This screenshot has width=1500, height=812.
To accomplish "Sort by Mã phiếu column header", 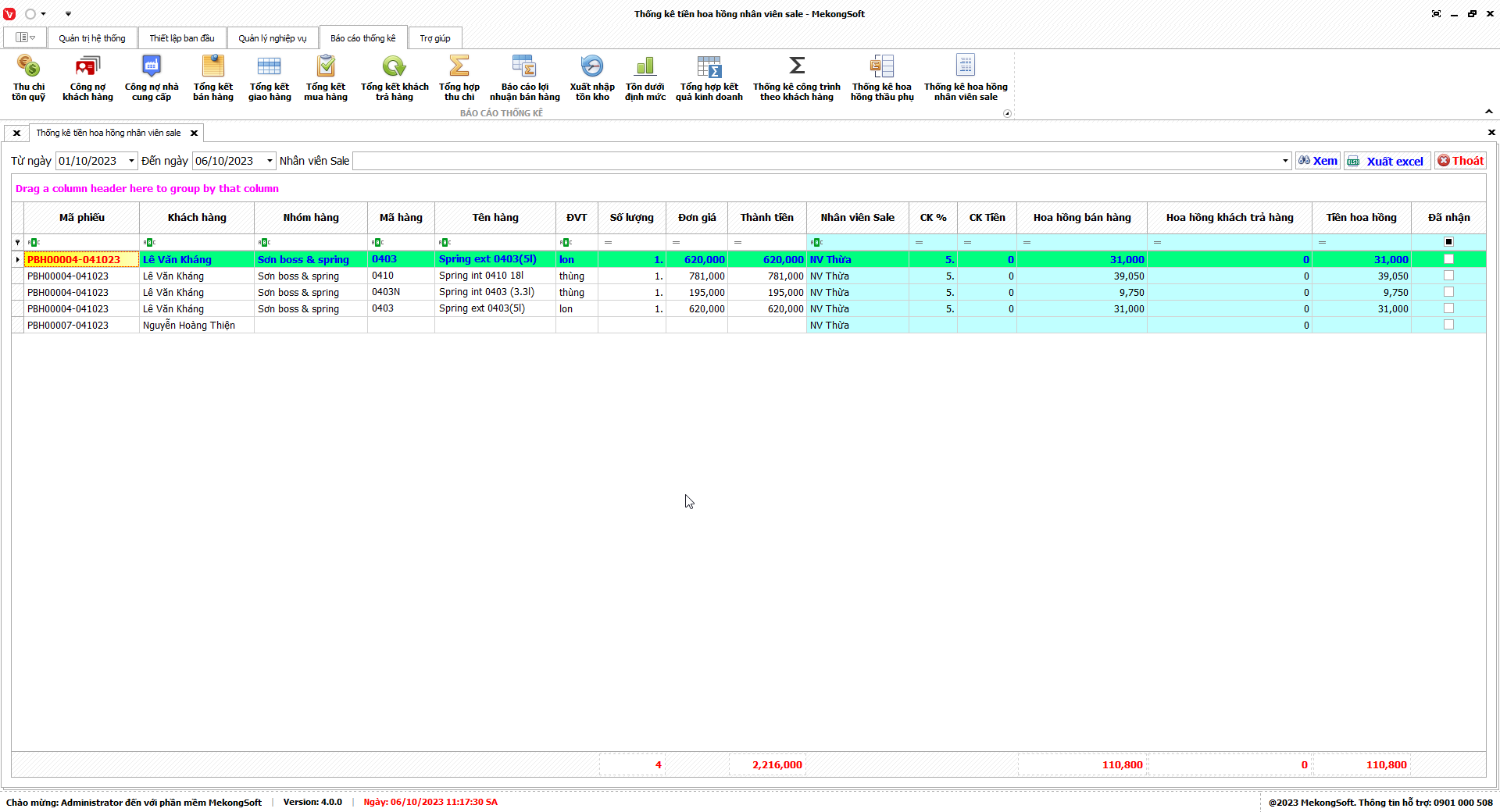I will (x=82, y=218).
